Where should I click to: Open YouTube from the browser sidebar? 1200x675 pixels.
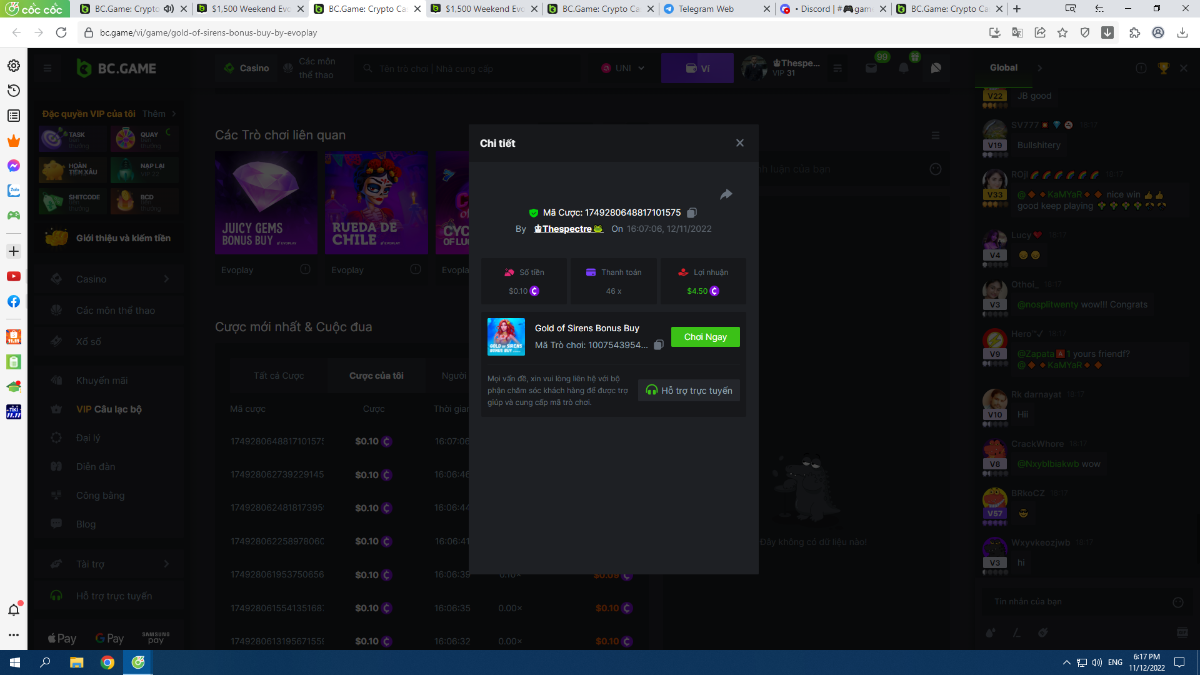(14, 276)
